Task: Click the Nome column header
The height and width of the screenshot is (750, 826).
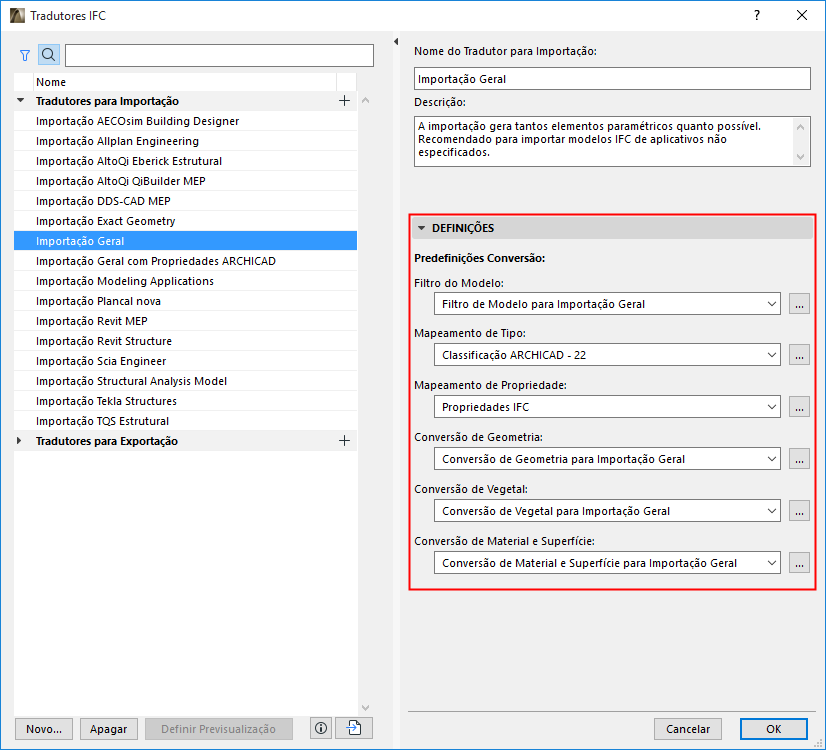Action: (x=185, y=82)
